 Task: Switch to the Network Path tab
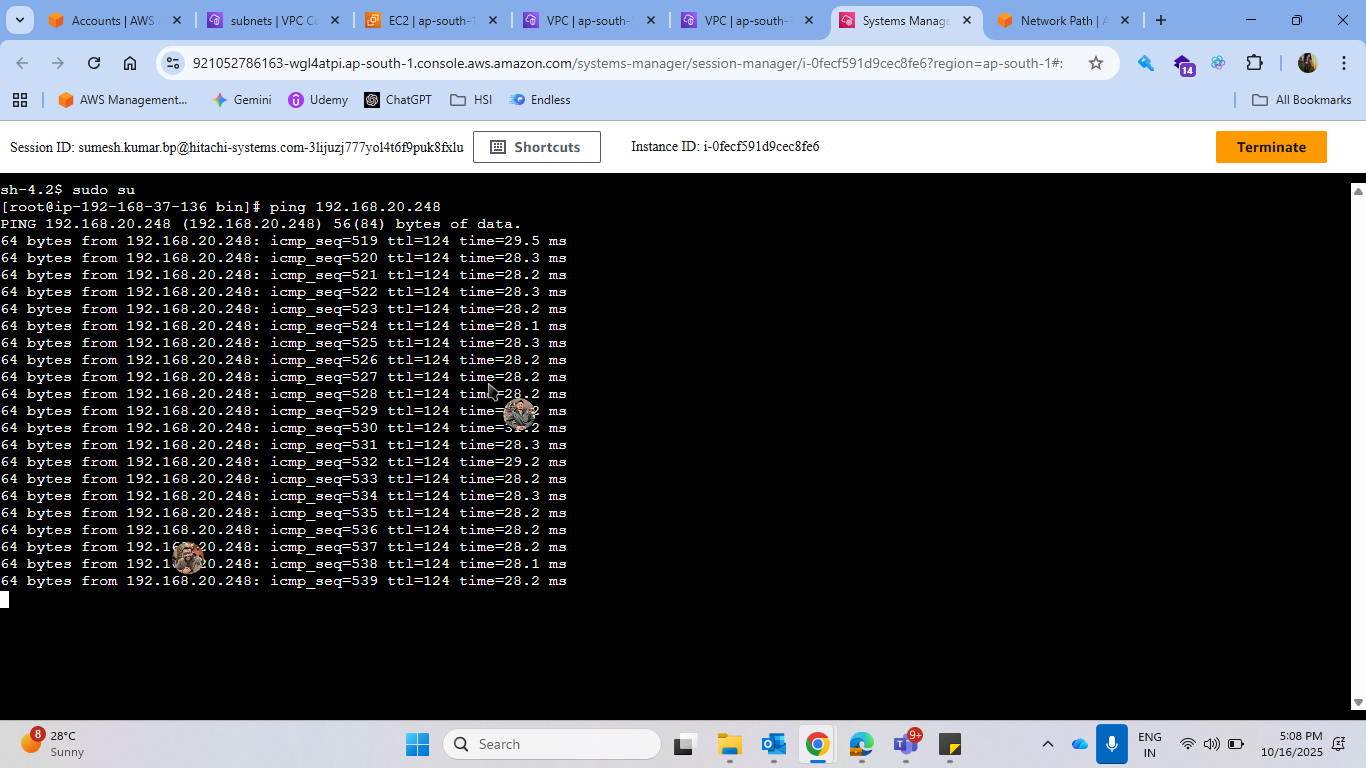pyautogui.click(x=1062, y=20)
